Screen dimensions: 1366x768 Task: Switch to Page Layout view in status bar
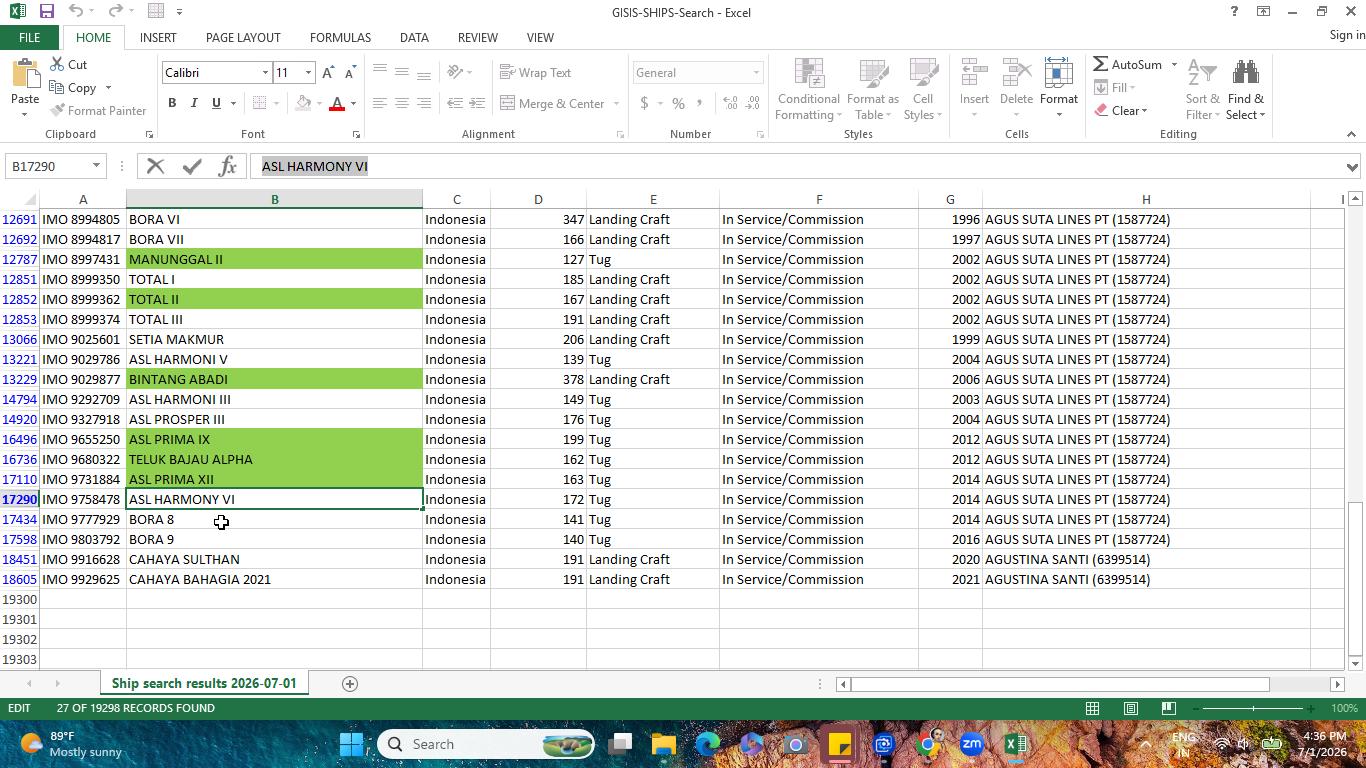click(1130, 708)
